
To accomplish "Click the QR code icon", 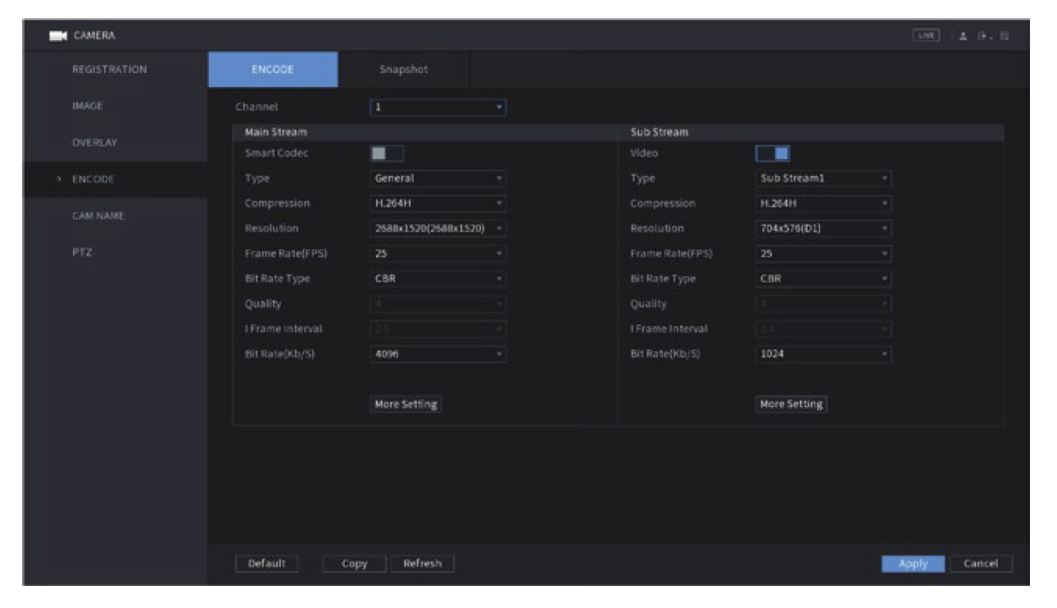I will 1006,37.
